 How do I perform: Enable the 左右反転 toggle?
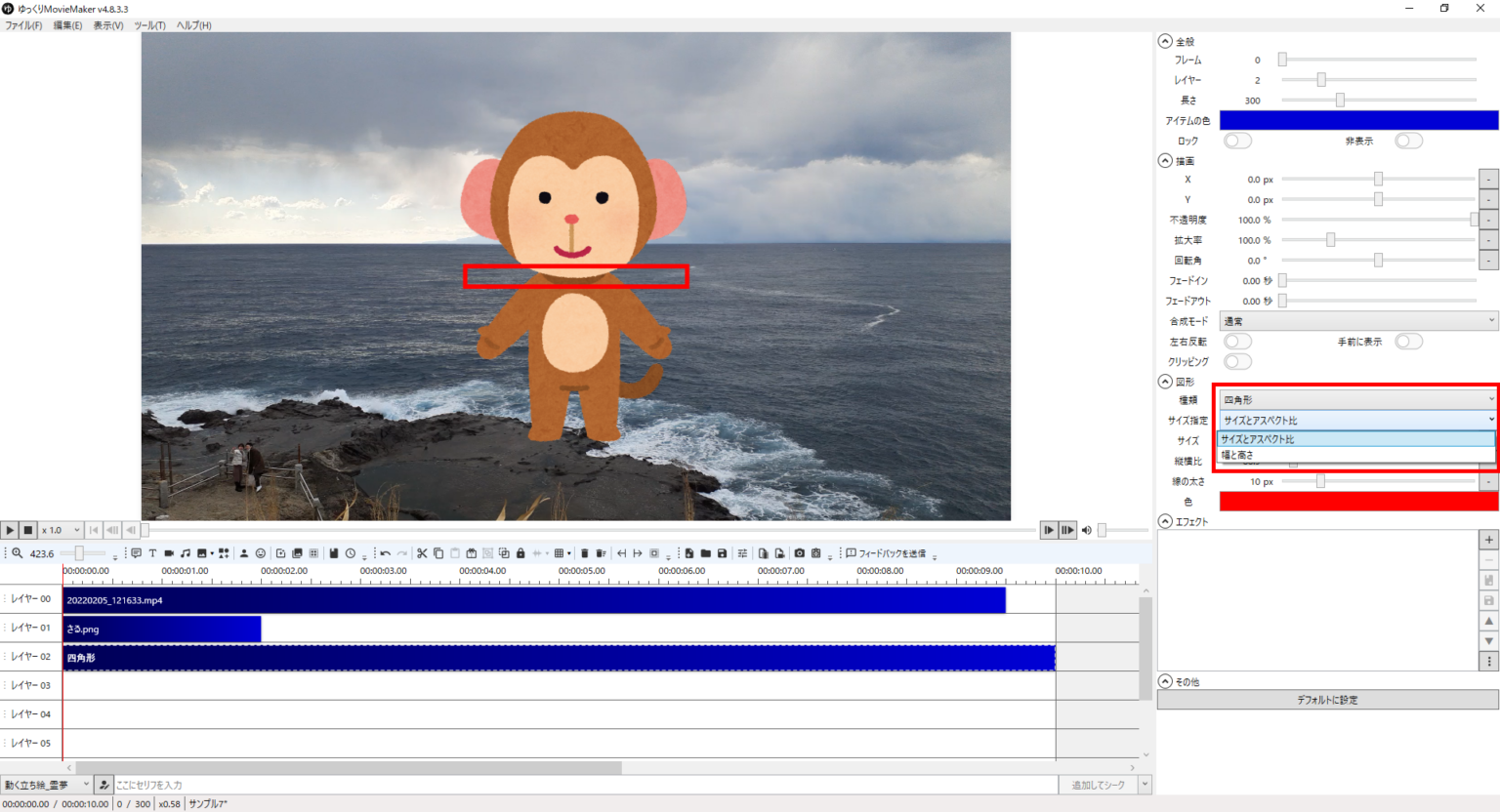pos(1237,342)
